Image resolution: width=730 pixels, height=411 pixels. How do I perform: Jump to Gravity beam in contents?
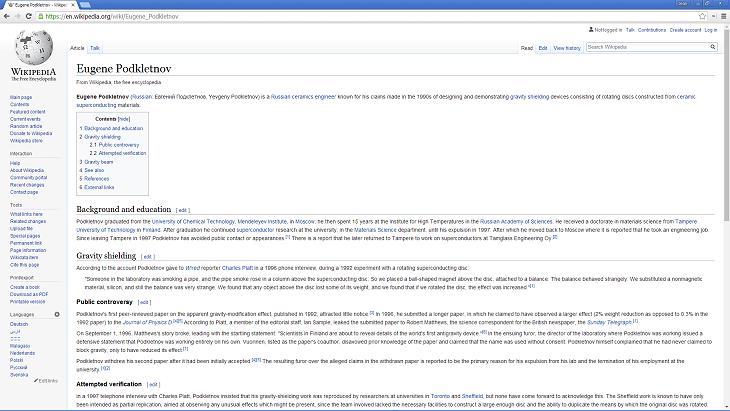pyautogui.click(x=99, y=162)
